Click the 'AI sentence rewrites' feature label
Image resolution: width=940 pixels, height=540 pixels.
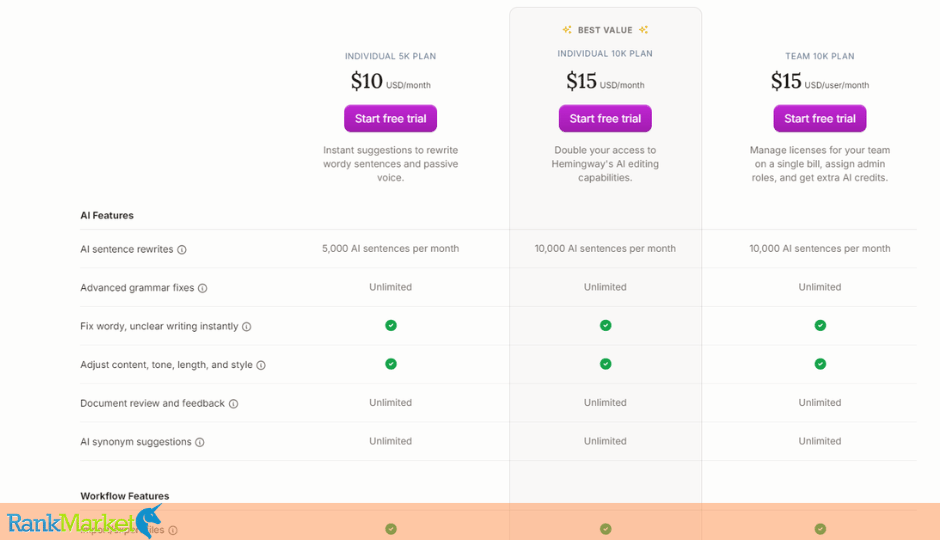point(126,249)
